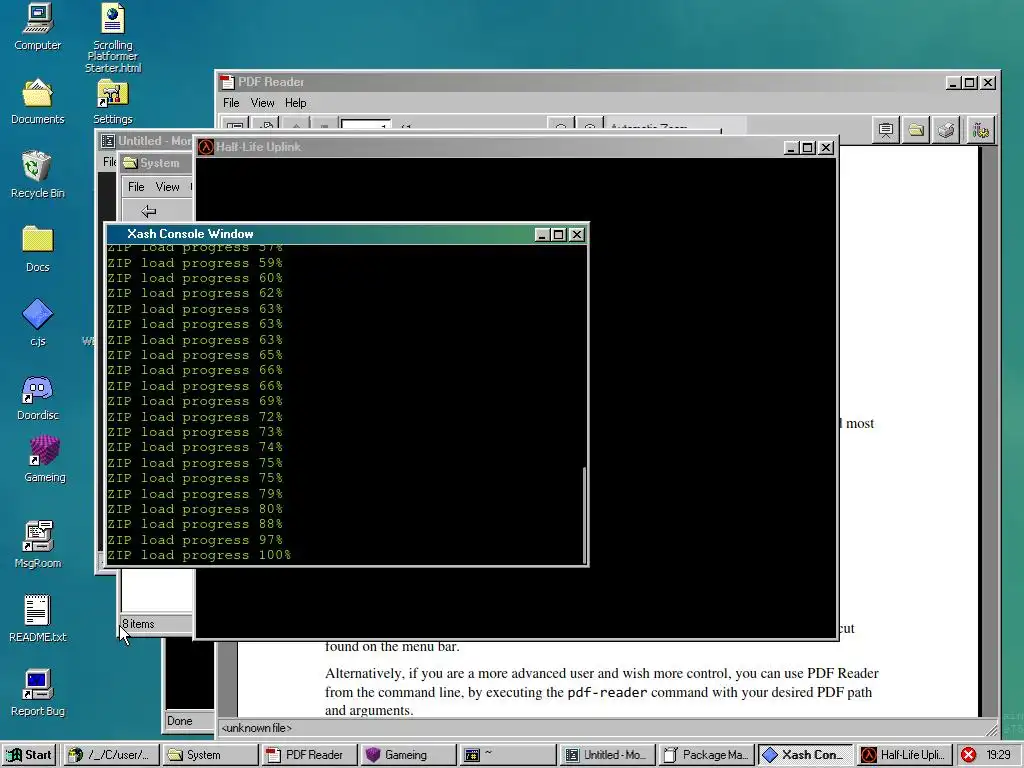The height and width of the screenshot is (768, 1024).
Task: Open the MsgRoom shortcut
Action: coord(37,545)
